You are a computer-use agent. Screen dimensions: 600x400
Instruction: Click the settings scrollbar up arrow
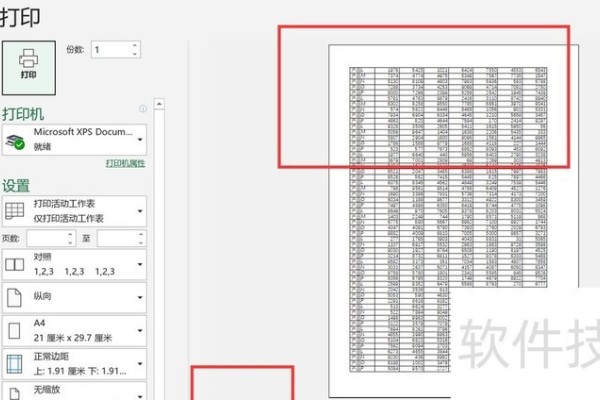tap(159, 104)
